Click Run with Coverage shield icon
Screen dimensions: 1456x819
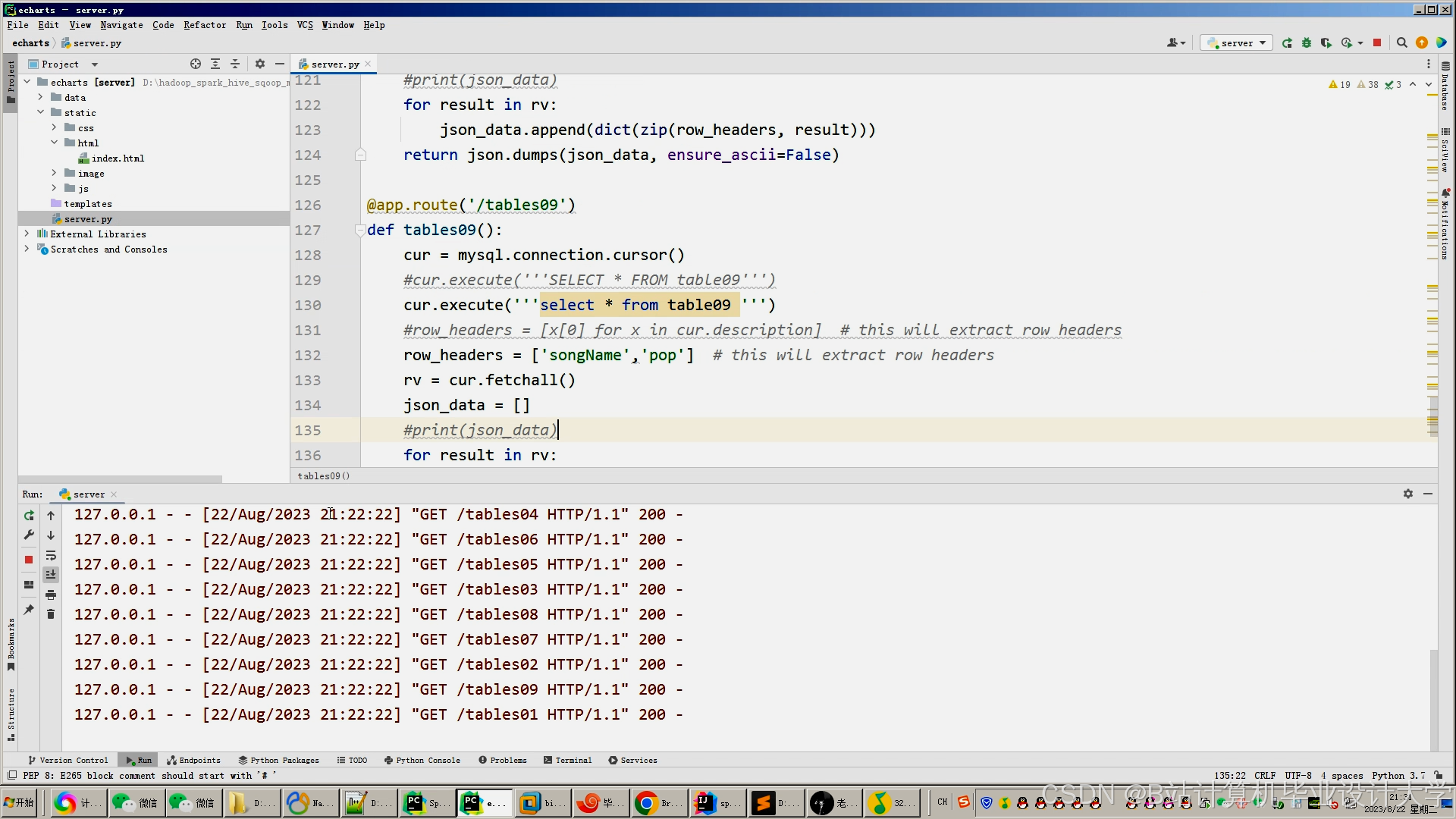(1326, 43)
